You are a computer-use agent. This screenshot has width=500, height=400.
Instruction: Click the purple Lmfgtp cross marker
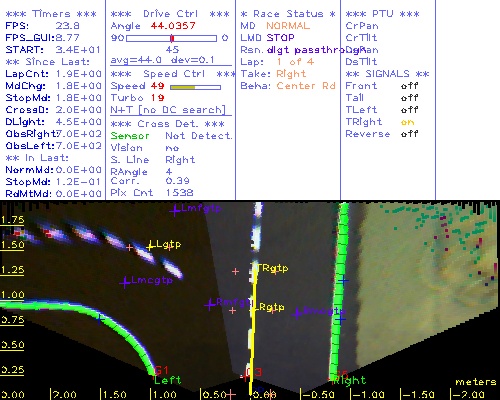coord(174,210)
